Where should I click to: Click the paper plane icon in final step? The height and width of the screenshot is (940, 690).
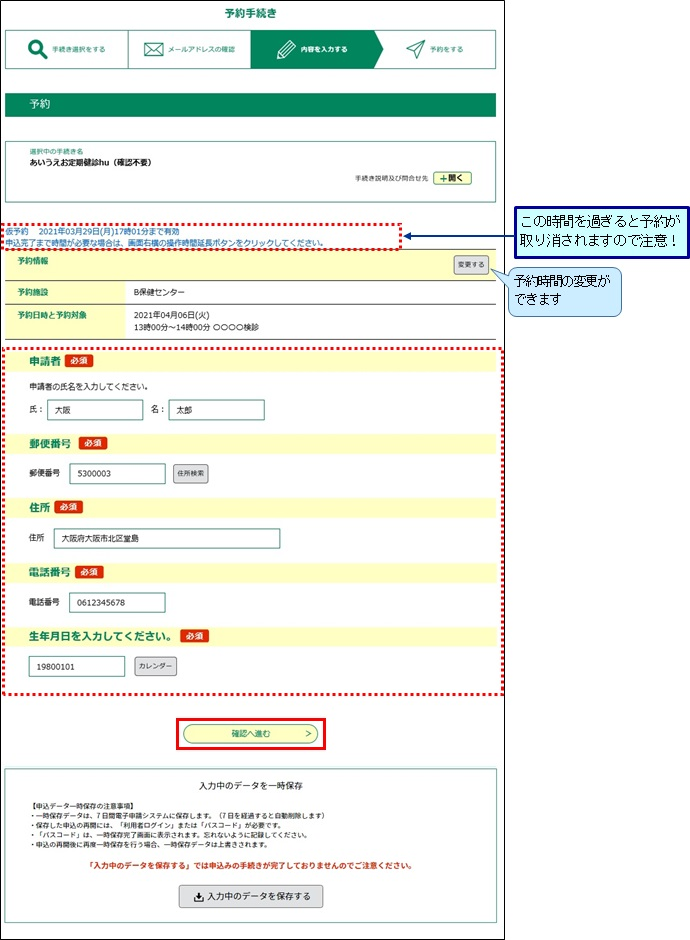coord(415,49)
